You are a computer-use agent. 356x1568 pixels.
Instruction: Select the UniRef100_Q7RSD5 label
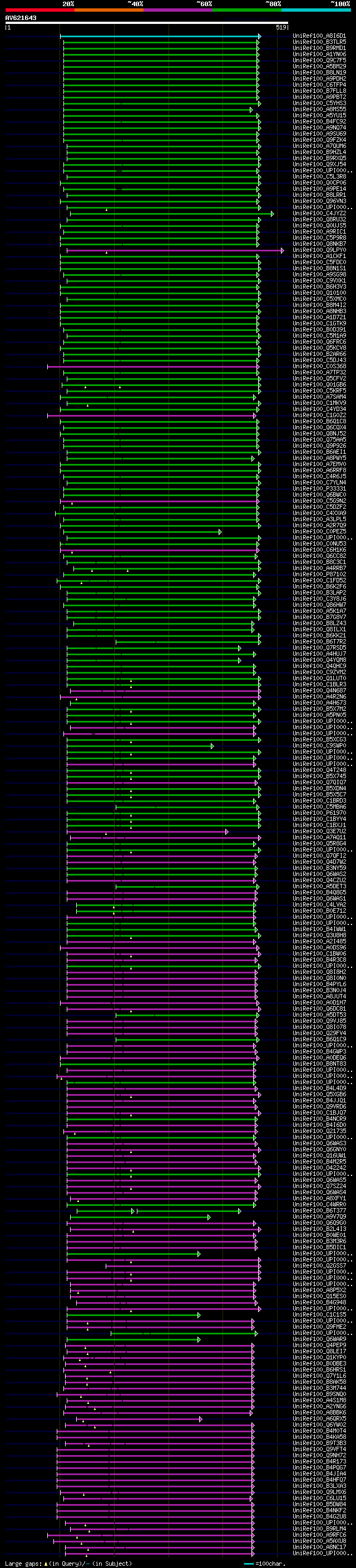coord(319,647)
